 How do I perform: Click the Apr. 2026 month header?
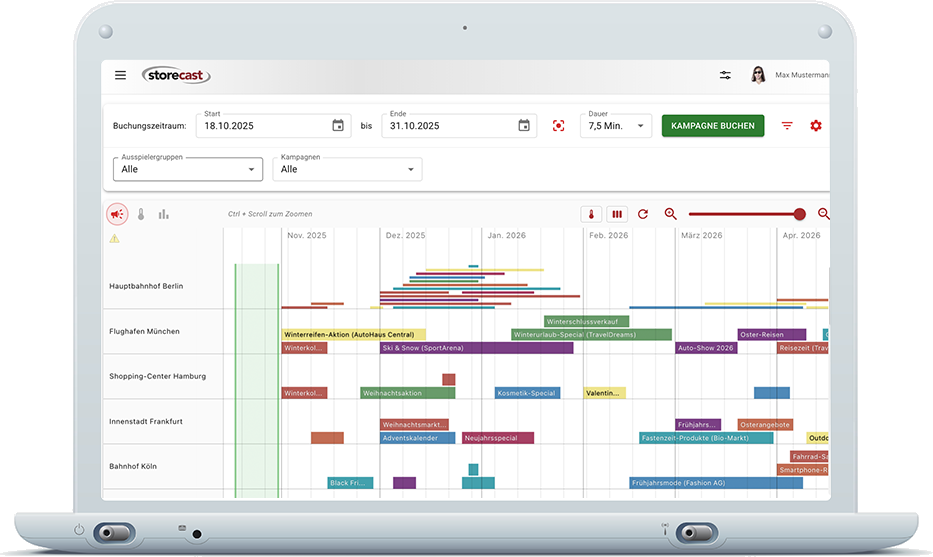click(x=801, y=236)
